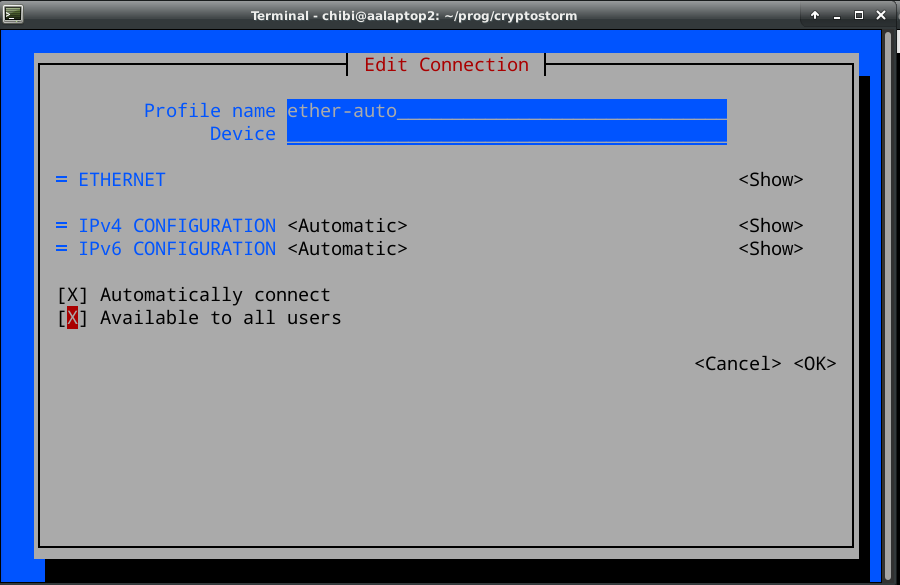
Task: Minimize the Terminal window
Action: (x=837, y=15)
